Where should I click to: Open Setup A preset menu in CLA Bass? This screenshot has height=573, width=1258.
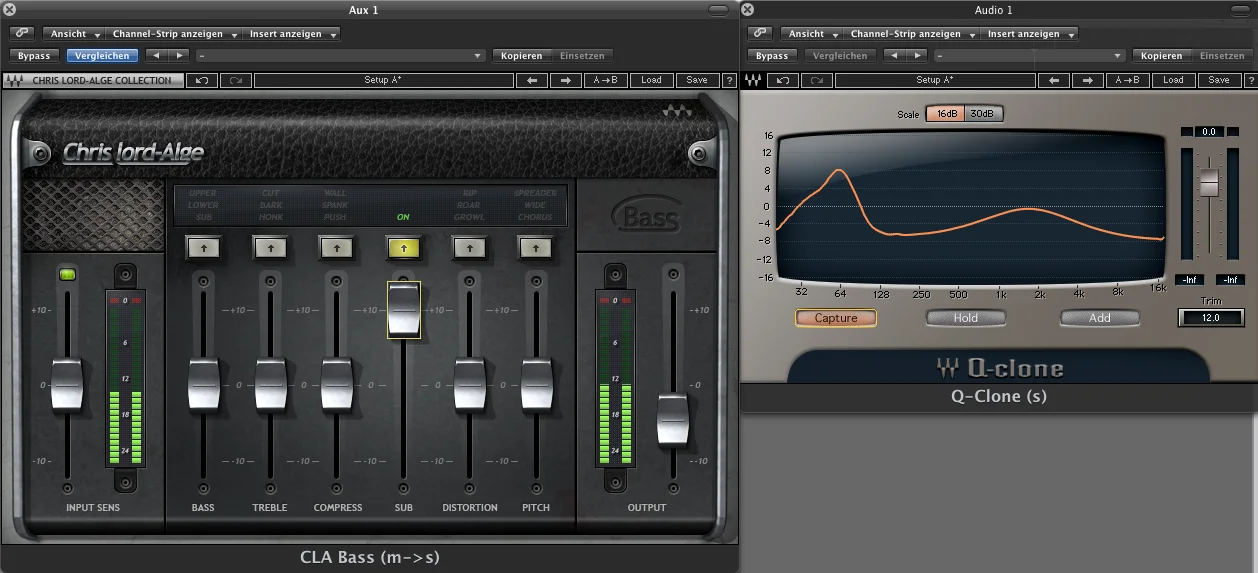(383, 80)
